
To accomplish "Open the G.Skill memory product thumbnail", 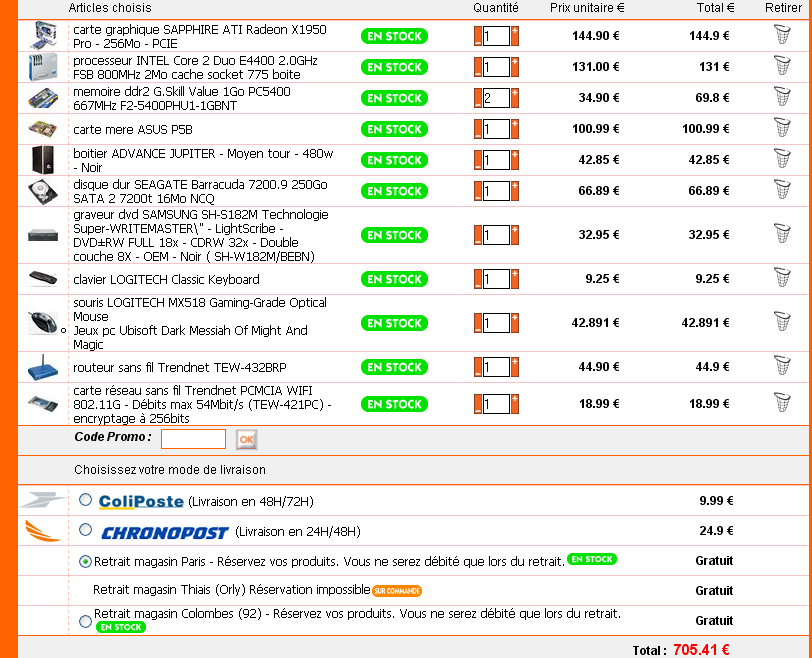I will coord(43,98).
